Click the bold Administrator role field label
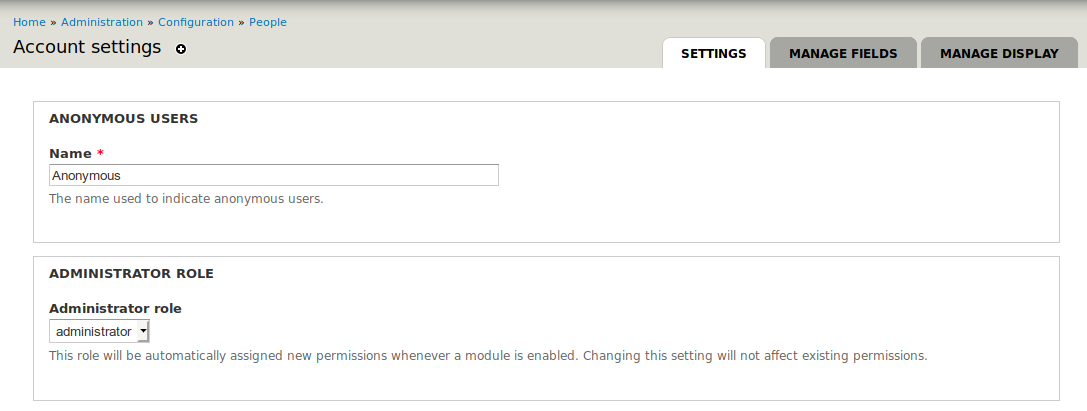The width and height of the screenshot is (1087, 411). coord(115,308)
